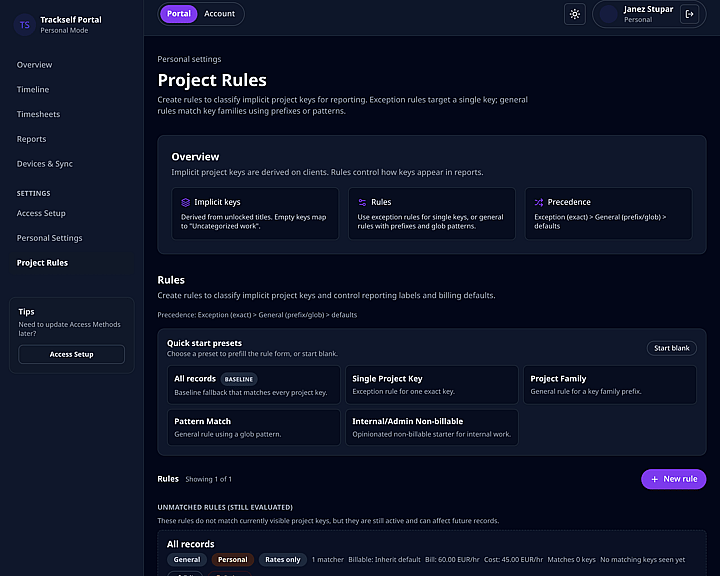This screenshot has width=720, height=576.
Task: Open Overview in sidebar
Action: (34, 65)
